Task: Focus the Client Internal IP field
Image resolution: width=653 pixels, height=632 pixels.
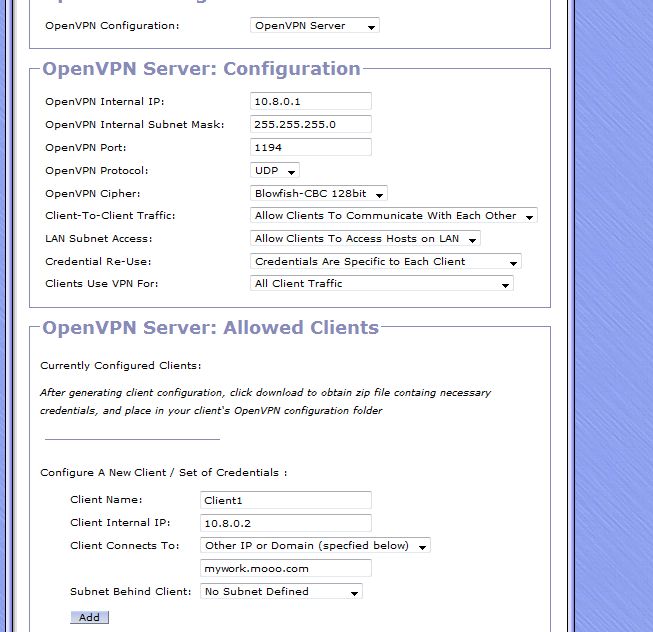Action: 285,523
